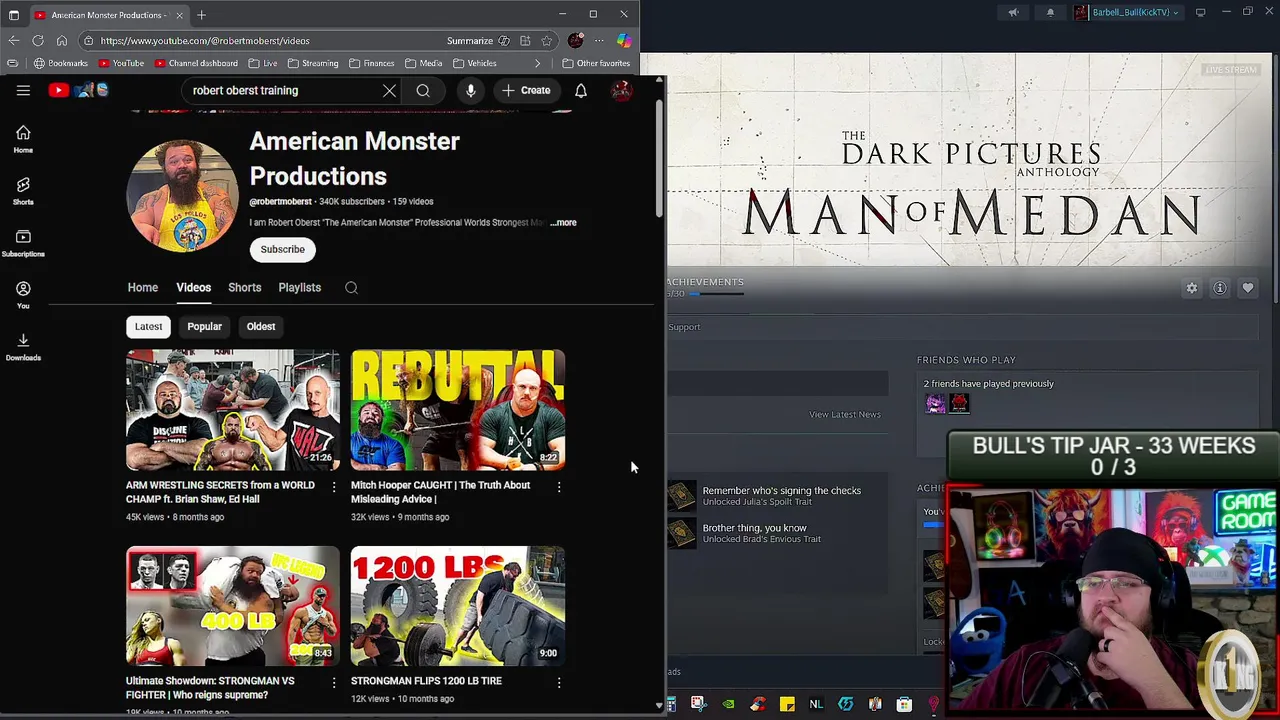
Task: Go to Home in YouTube sidebar
Action: (23, 139)
